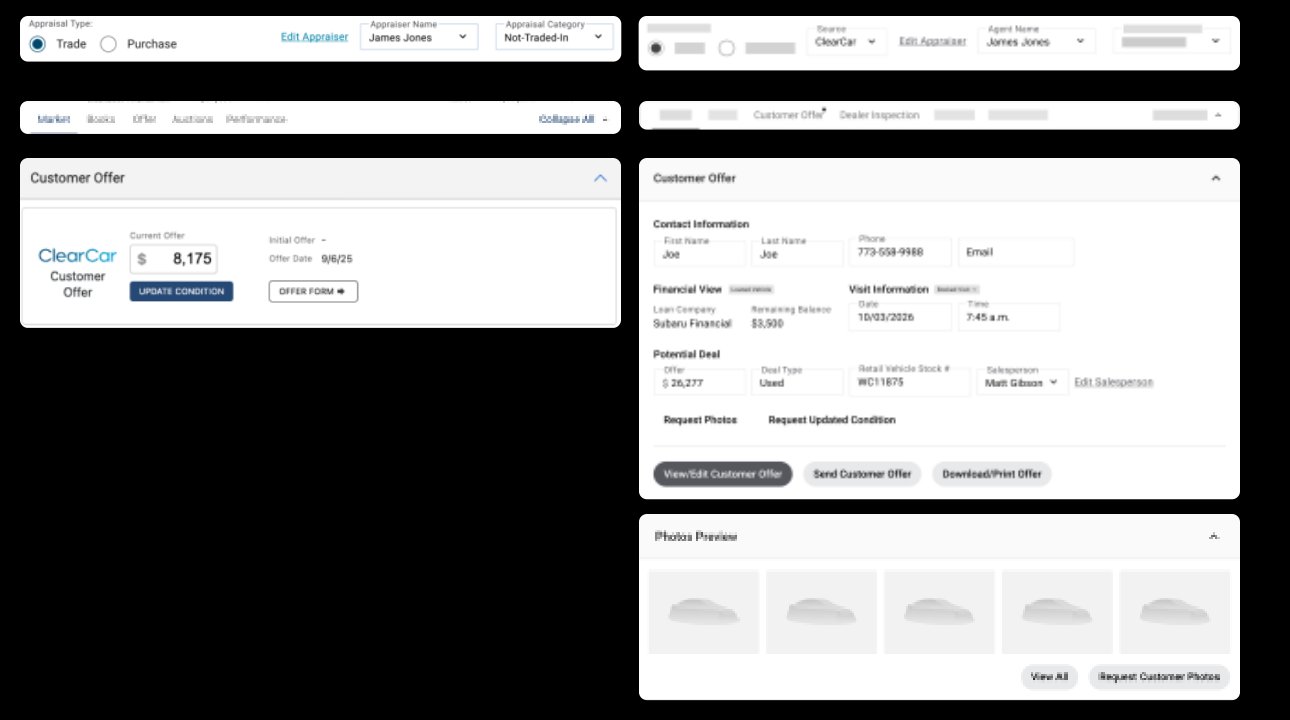
Task: Click View All under Photos Preview
Action: pos(1049,677)
